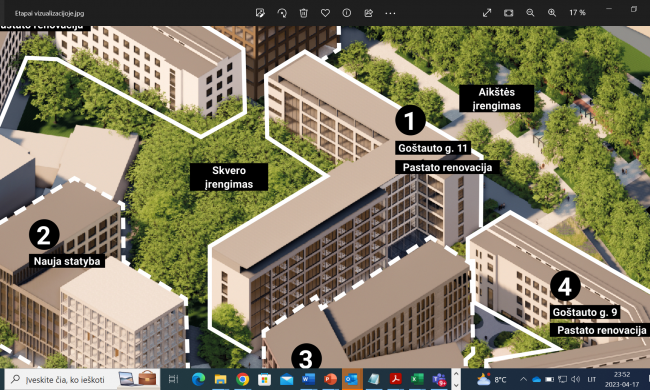This screenshot has width=650, height=390.
Task: Click the 17% zoom level indicator
Action: (x=577, y=13)
